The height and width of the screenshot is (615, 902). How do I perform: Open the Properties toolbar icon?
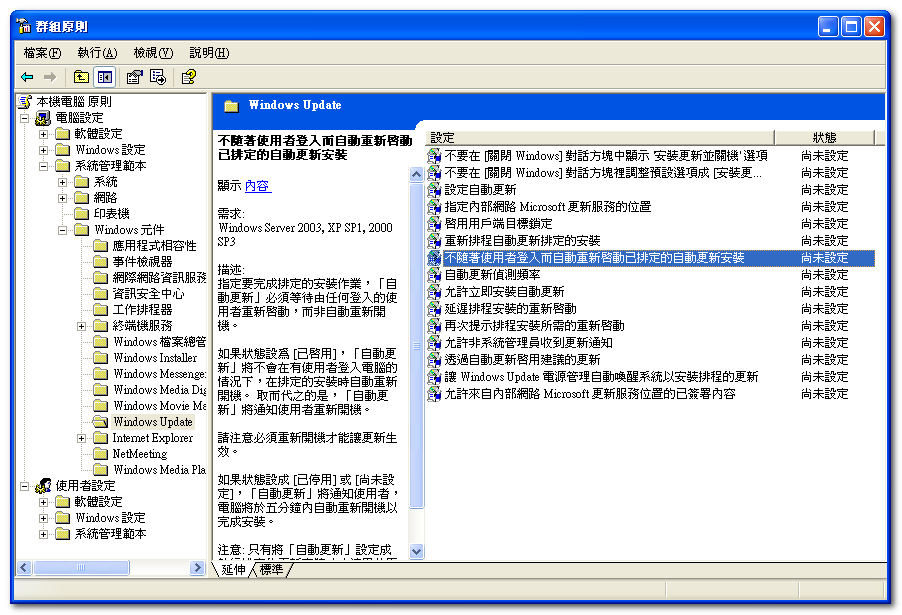pos(135,77)
